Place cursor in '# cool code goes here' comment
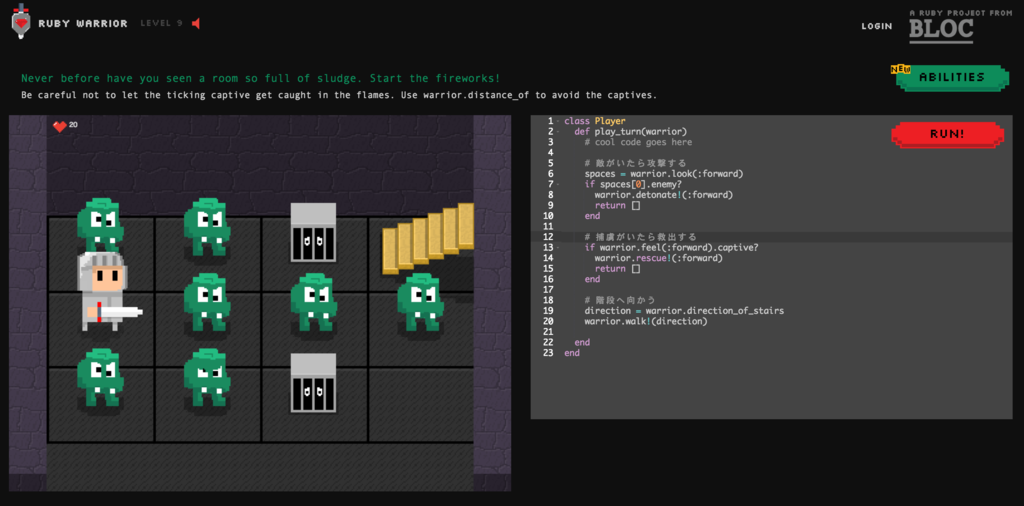 (638, 142)
